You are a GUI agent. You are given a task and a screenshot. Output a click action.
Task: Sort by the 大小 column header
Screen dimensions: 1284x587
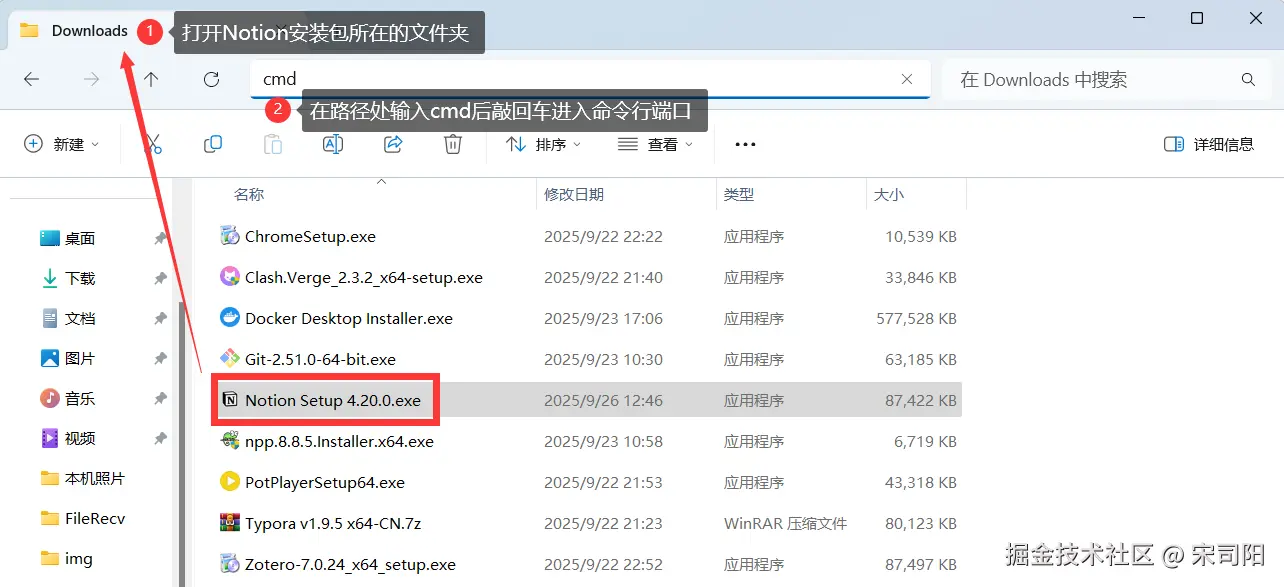889,194
